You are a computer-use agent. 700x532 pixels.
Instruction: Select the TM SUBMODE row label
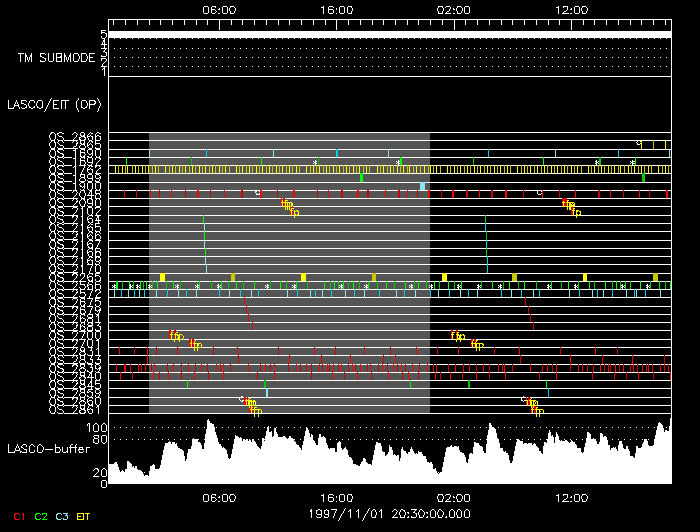pyautogui.click(x=56, y=58)
